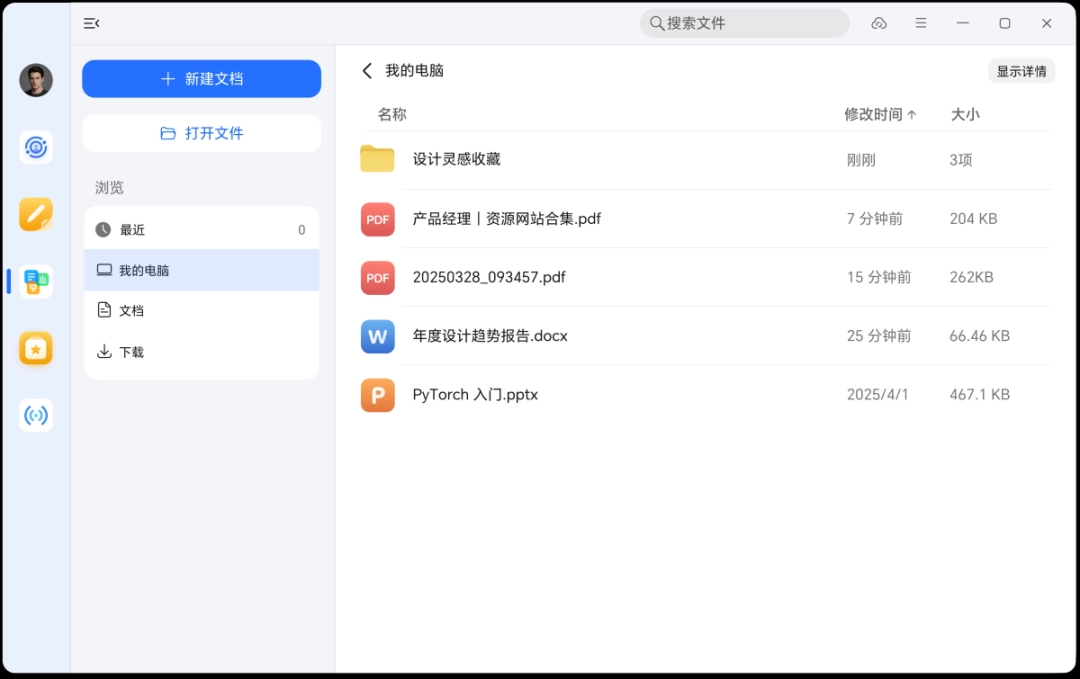Click the collapse sidebar icon at top left
The height and width of the screenshot is (679, 1080).
pyautogui.click(x=91, y=23)
